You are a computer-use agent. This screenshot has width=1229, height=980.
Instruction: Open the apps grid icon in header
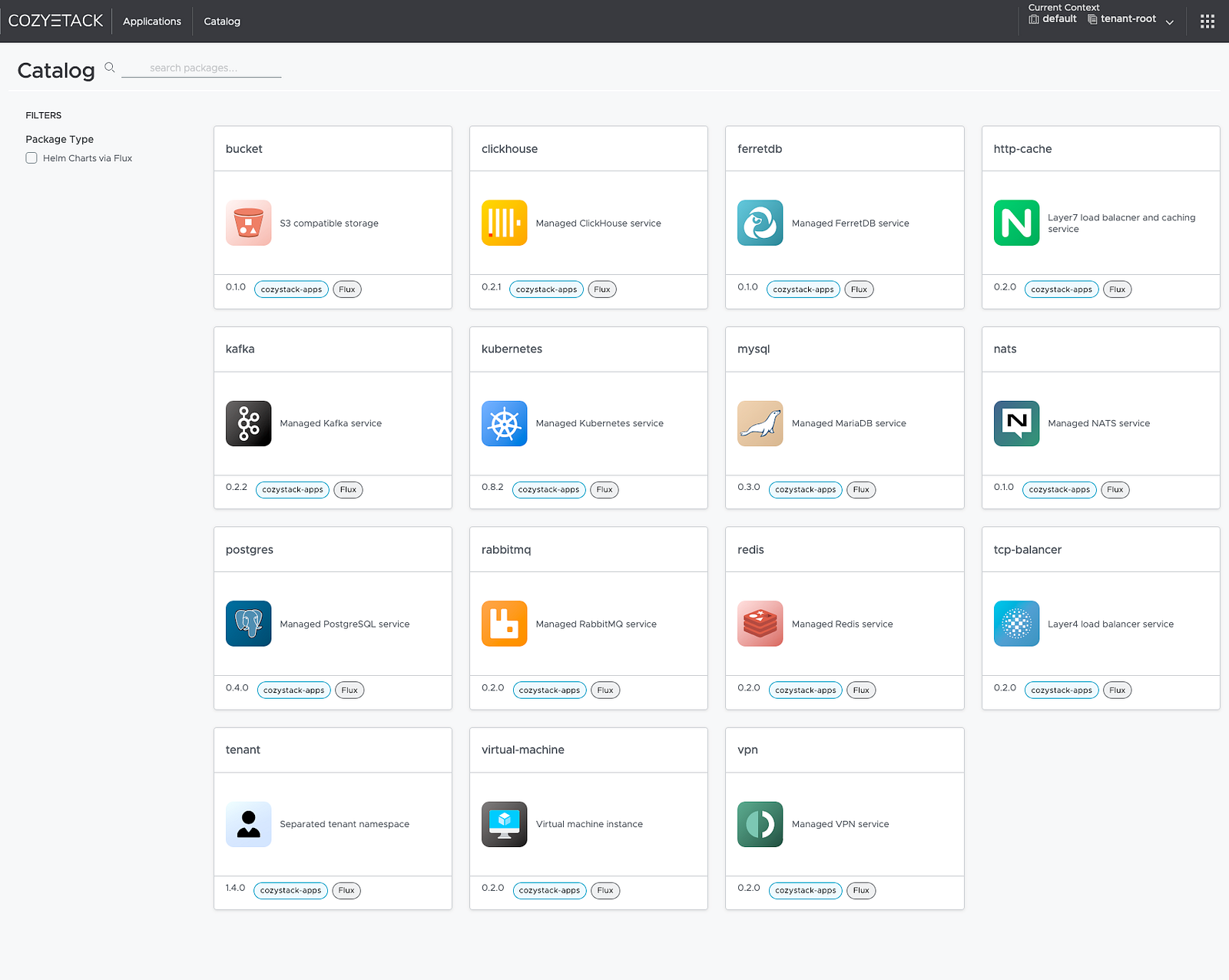click(x=1207, y=22)
